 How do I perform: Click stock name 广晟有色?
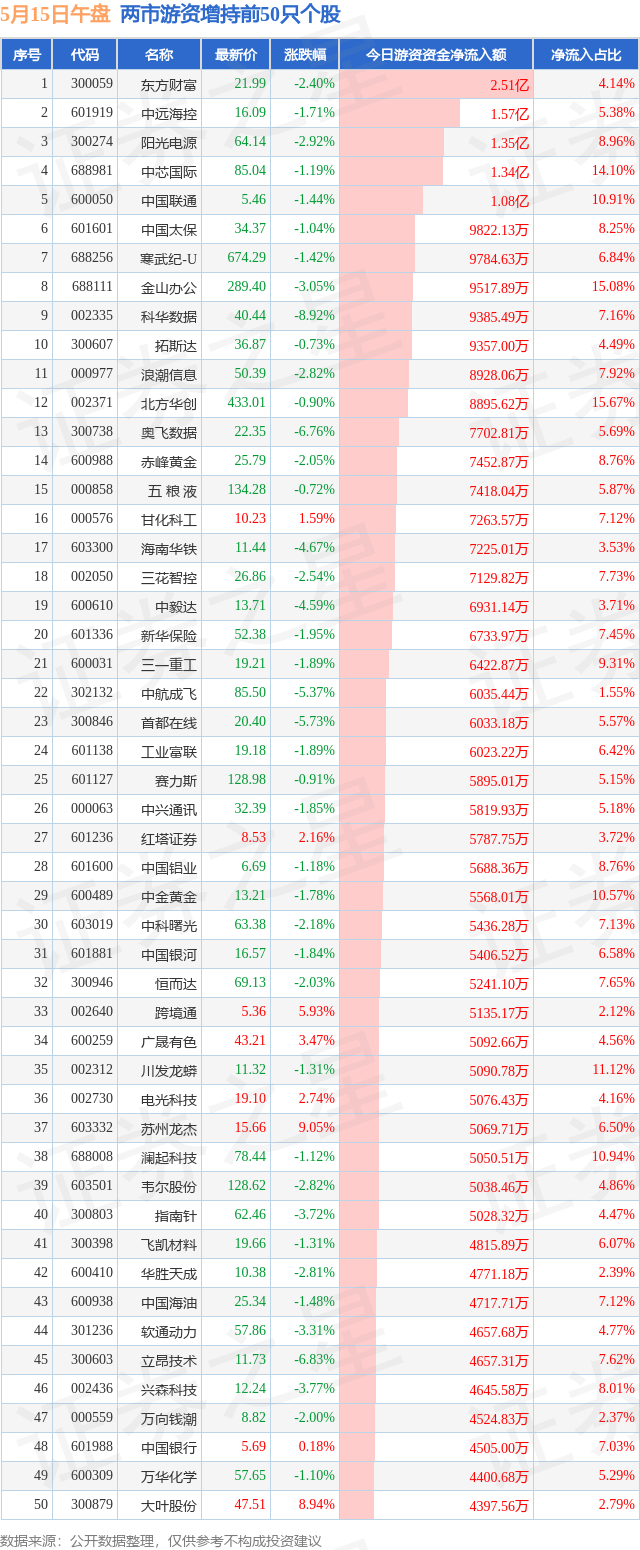pyautogui.click(x=169, y=1042)
